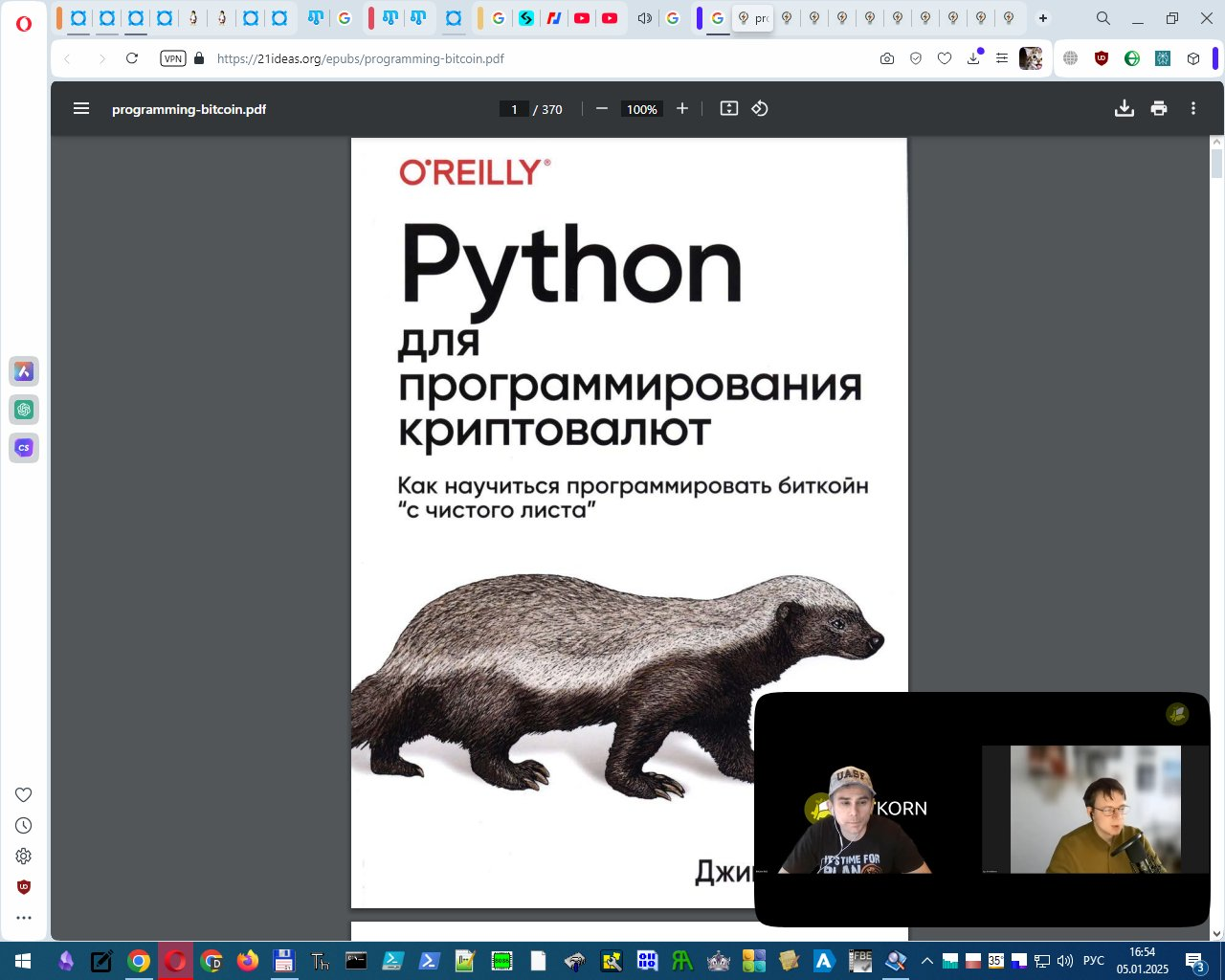Image resolution: width=1225 pixels, height=980 pixels.
Task: Add the page to bookmarks with the heart icon
Action: [x=945, y=58]
